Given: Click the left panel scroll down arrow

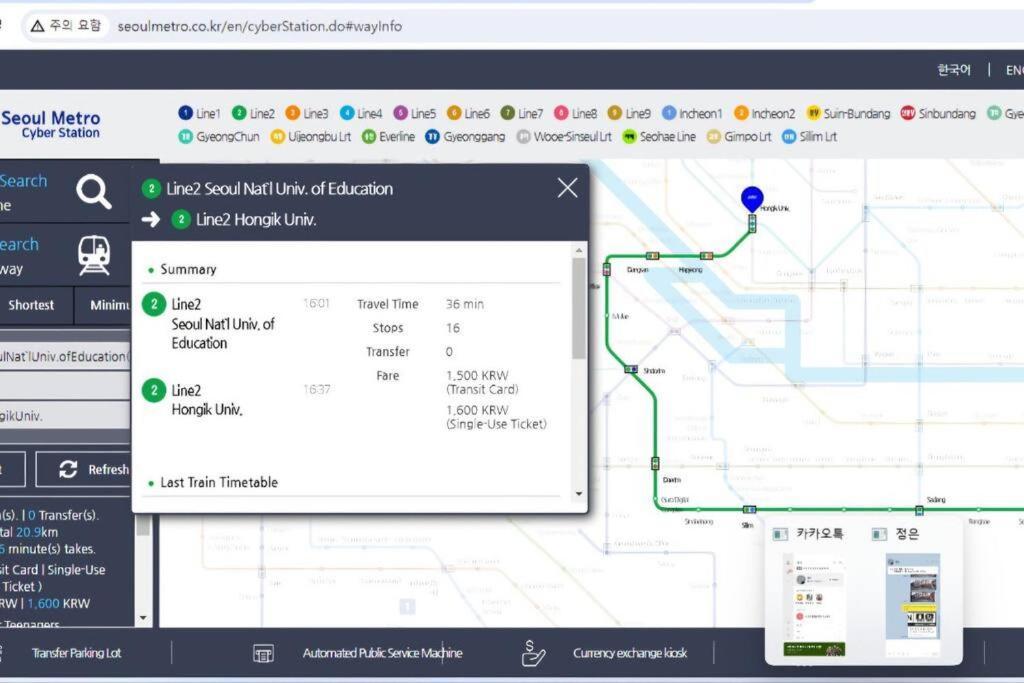Looking at the screenshot, I should click(143, 618).
